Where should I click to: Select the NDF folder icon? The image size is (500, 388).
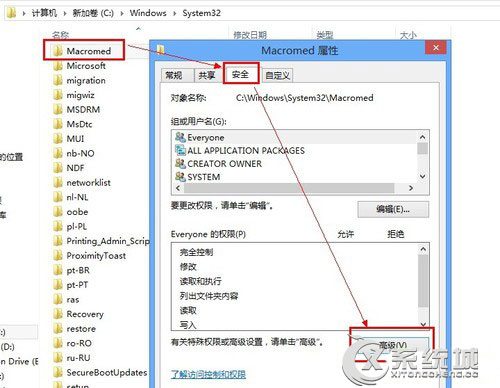[58, 168]
